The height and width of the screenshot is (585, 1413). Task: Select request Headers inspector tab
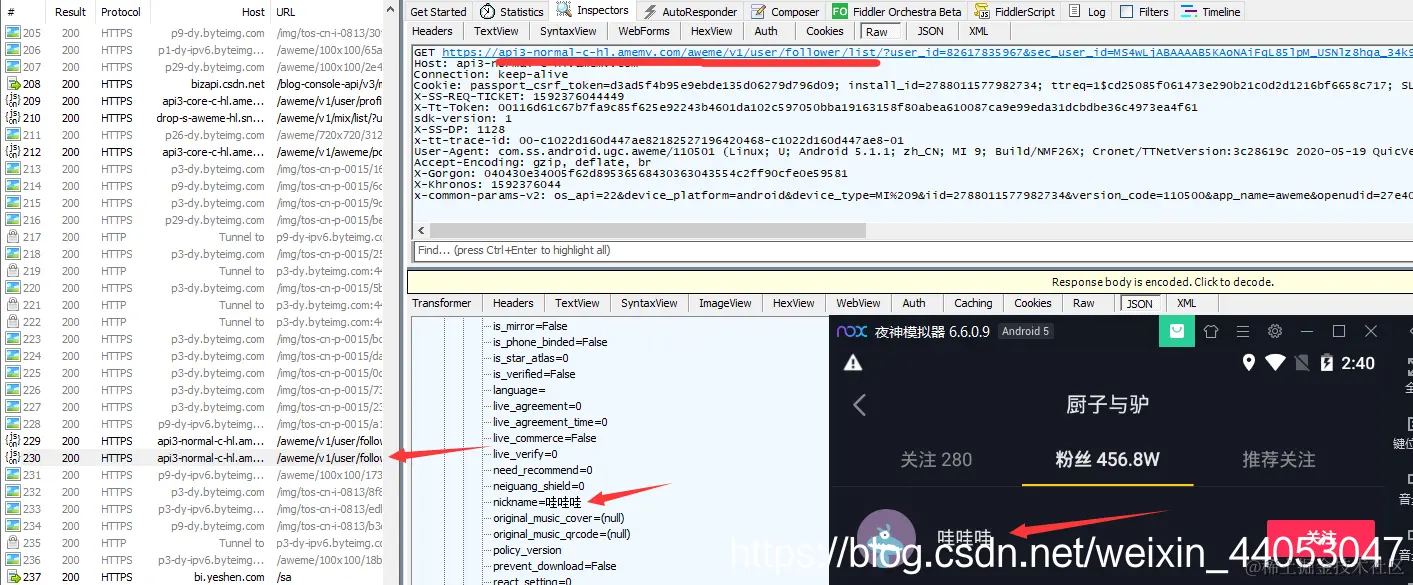coord(432,31)
